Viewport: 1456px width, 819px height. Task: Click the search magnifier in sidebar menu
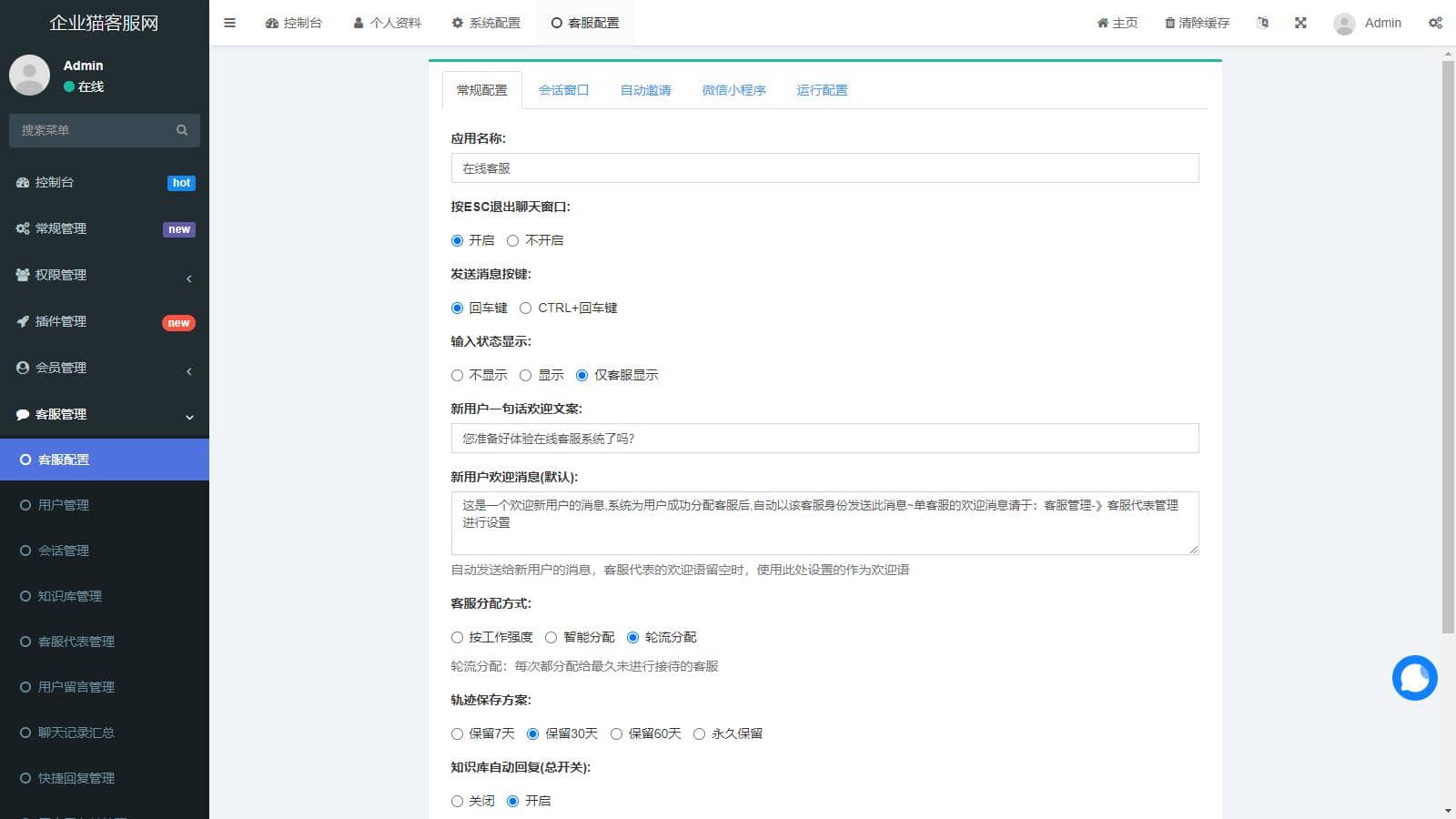(182, 130)
